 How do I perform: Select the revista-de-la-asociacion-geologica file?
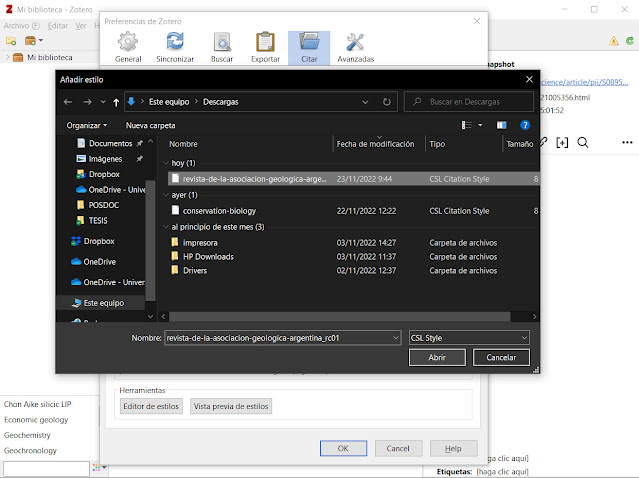pyautogui.click(x=353, y=179)
